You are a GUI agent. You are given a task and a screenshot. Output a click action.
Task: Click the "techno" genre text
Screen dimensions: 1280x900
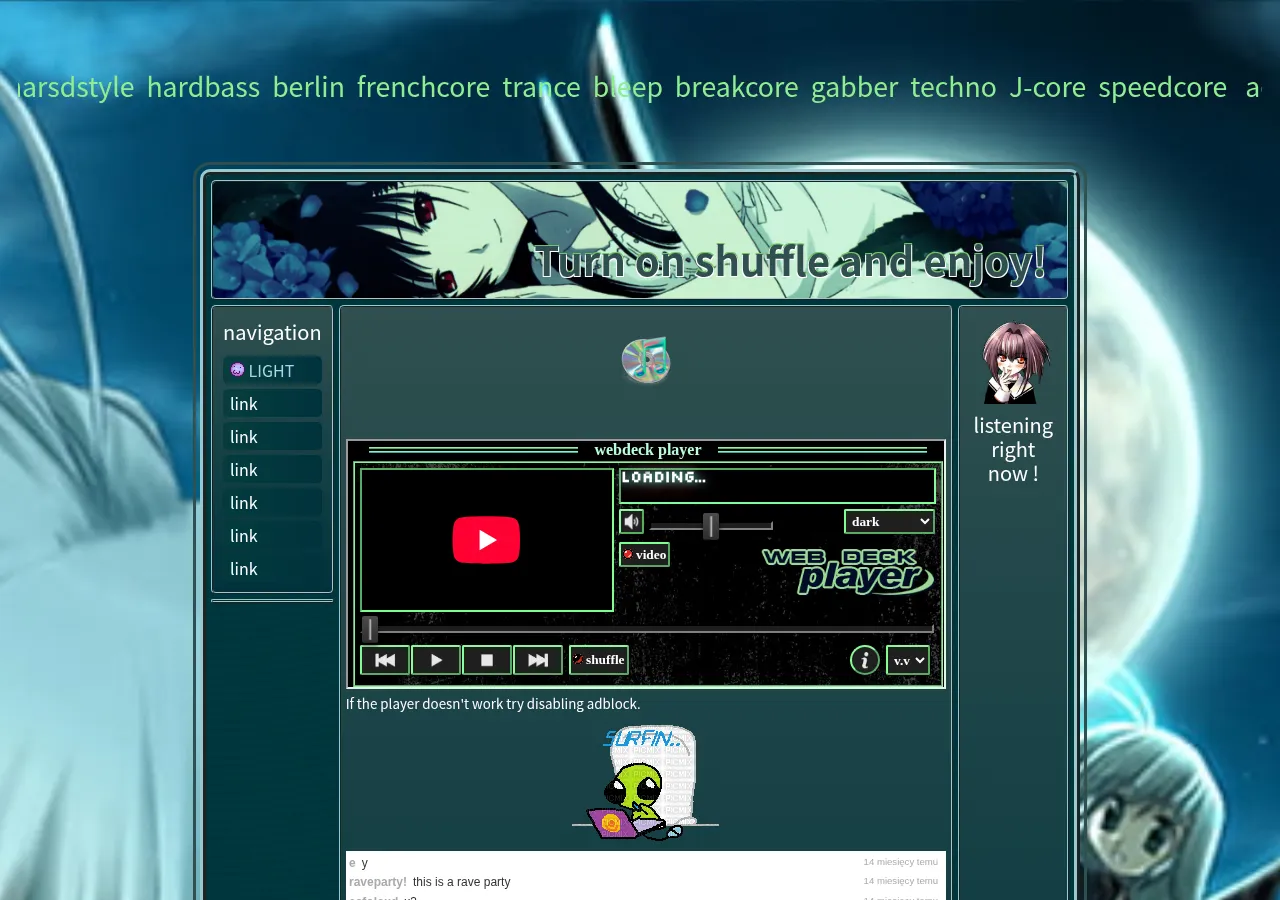tap(953, 87)
